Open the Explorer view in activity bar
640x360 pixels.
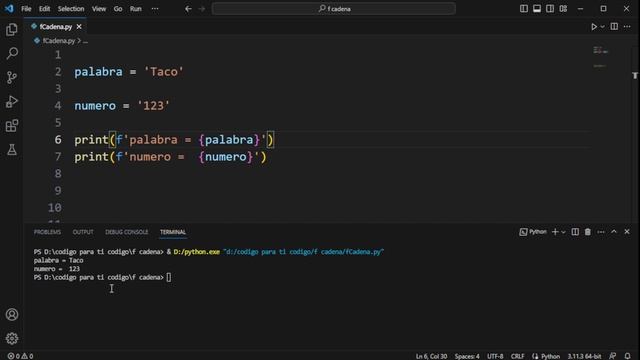pos(12,29)
